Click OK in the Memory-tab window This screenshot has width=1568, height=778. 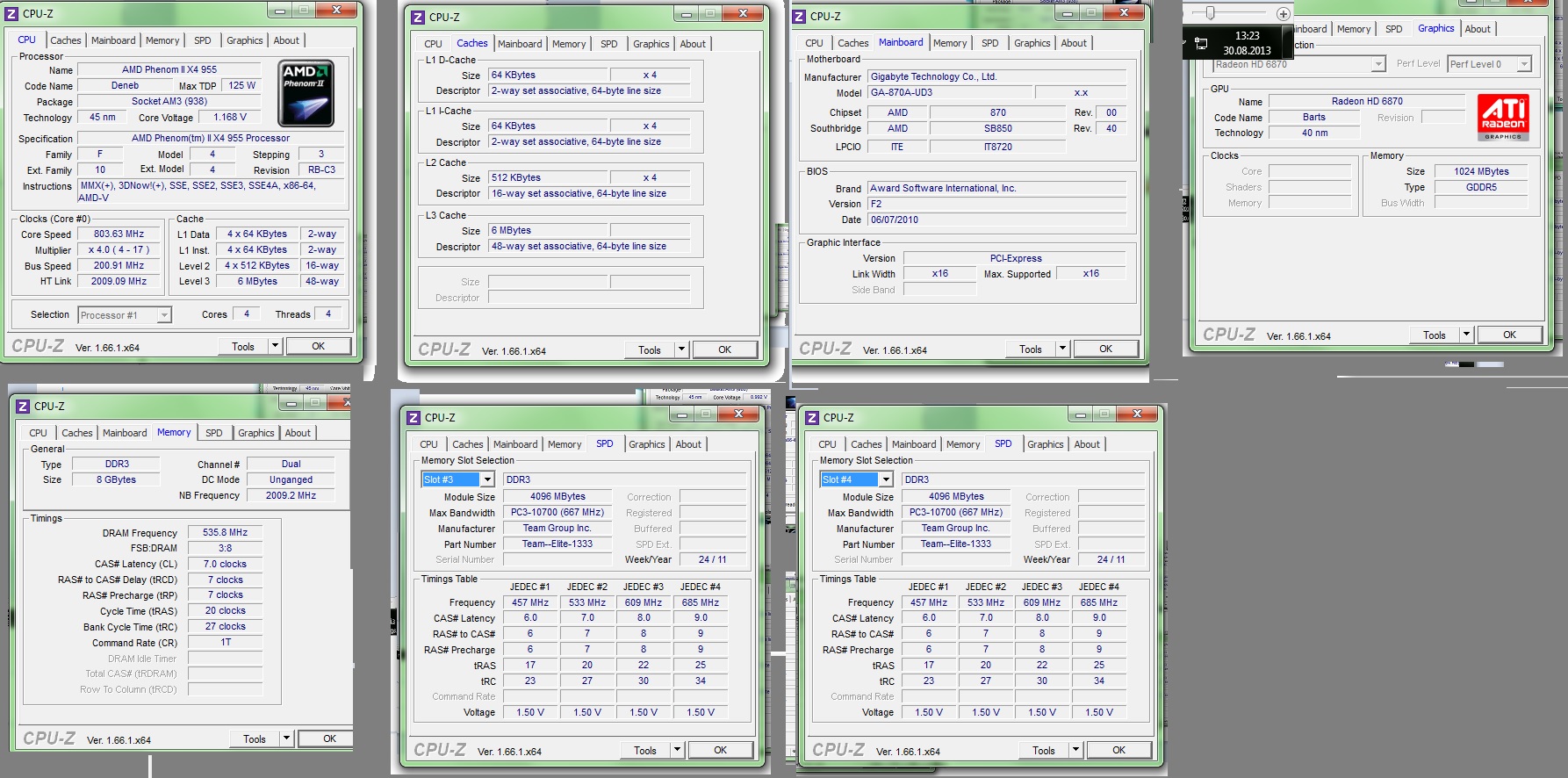[x=325, y=738]
